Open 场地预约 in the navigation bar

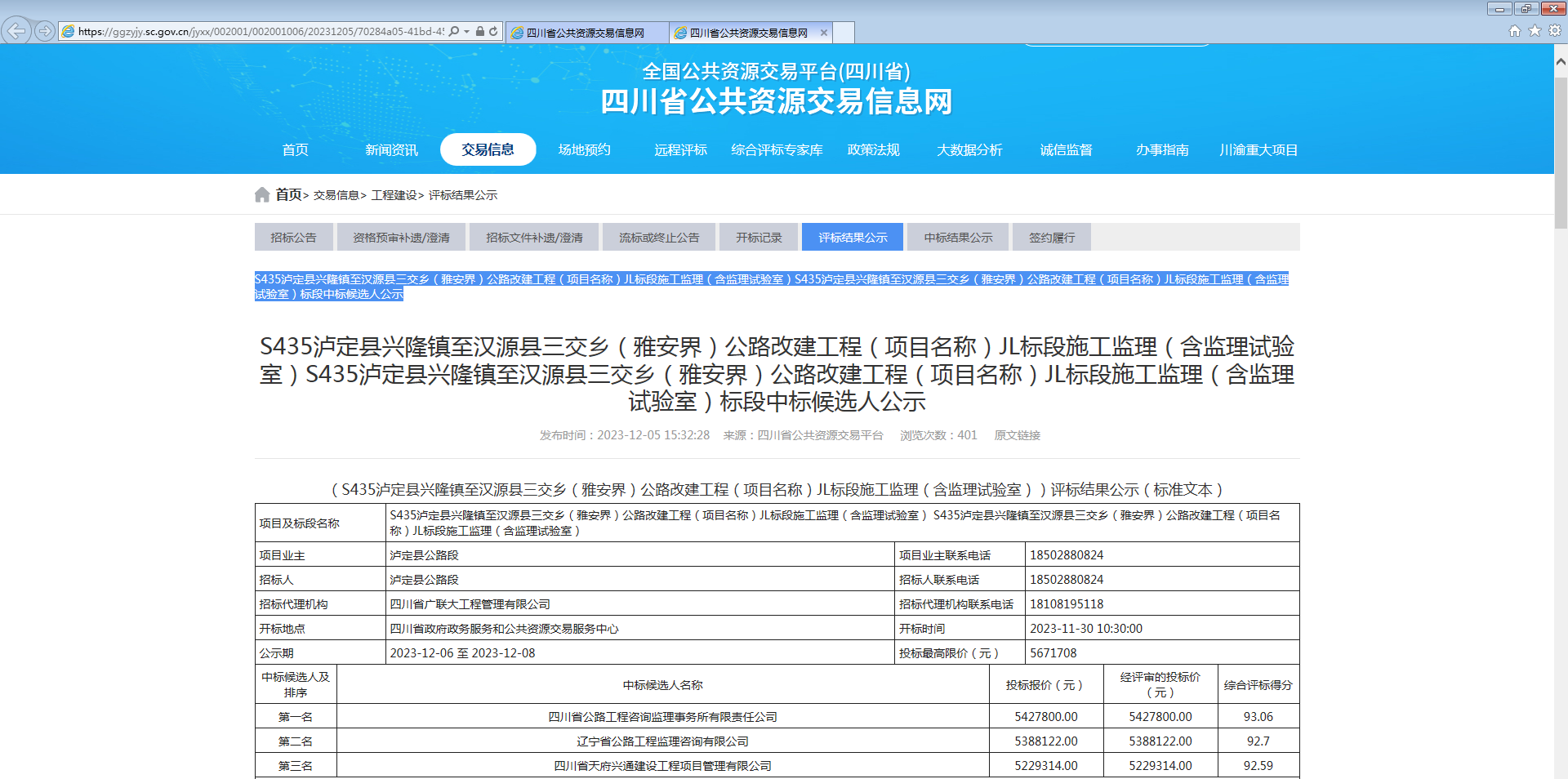point(584,149)
